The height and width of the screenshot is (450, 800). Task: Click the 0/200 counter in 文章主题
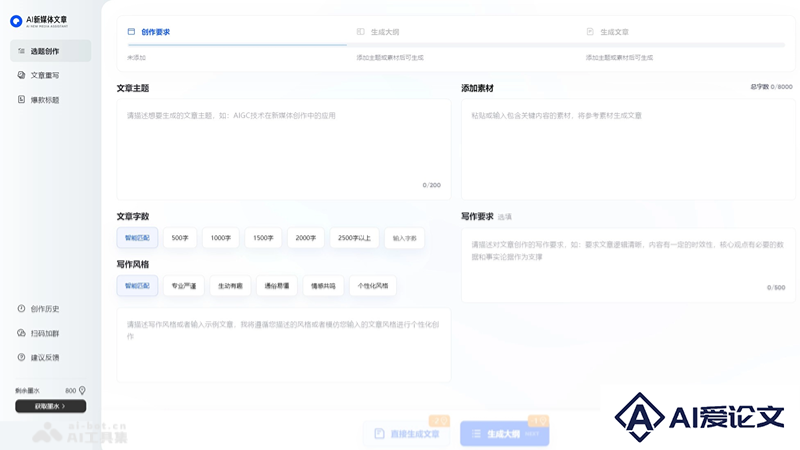tap(432, 185)
